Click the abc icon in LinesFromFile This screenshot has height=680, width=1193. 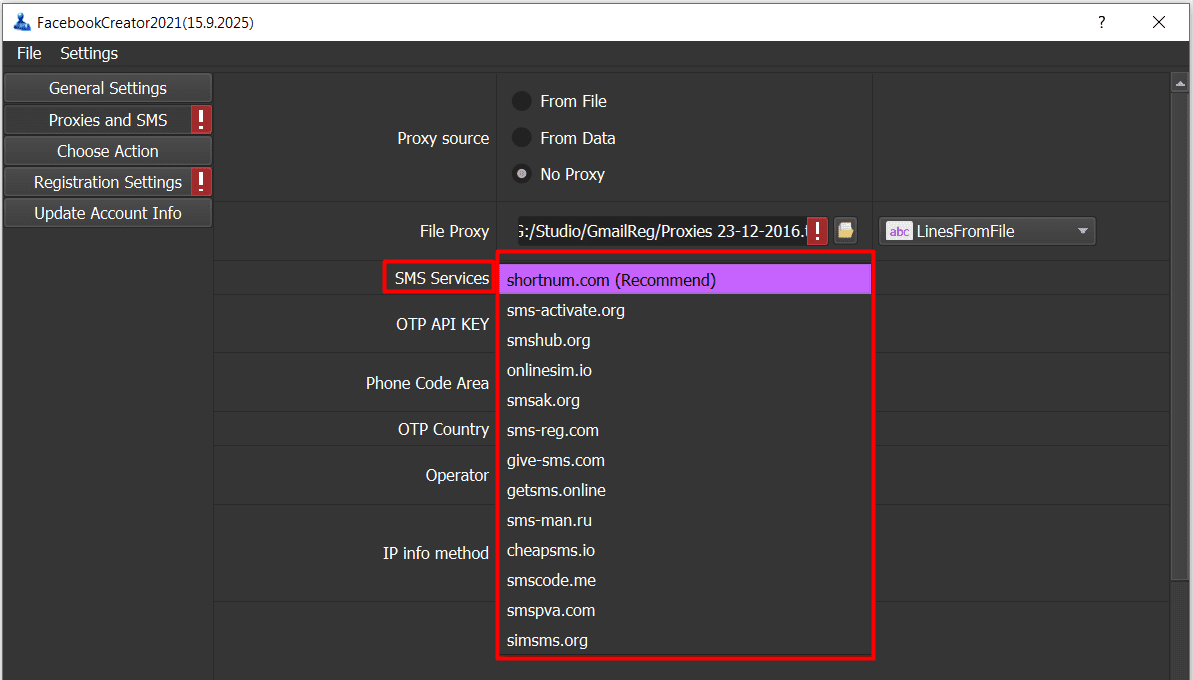click(x=899, y=231)
